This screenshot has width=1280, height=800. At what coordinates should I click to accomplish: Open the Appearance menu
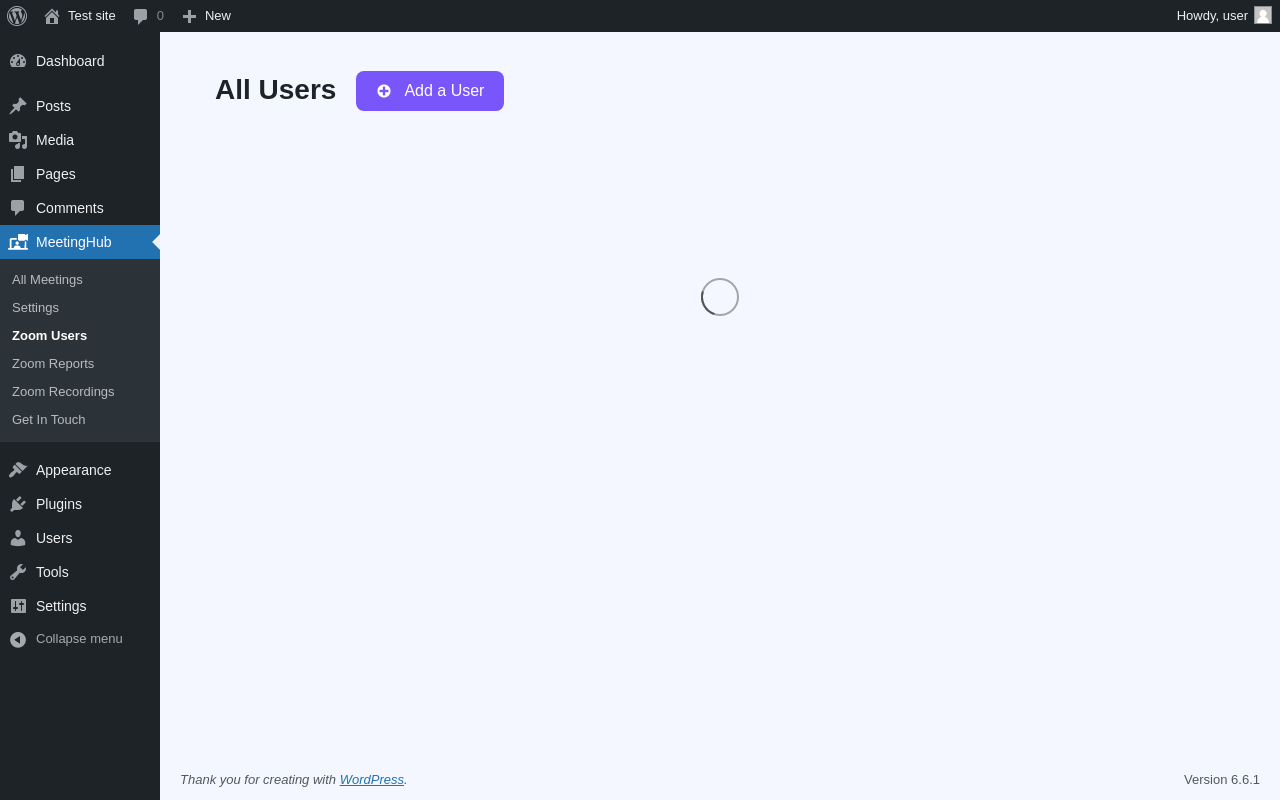(x=80, y=470)
